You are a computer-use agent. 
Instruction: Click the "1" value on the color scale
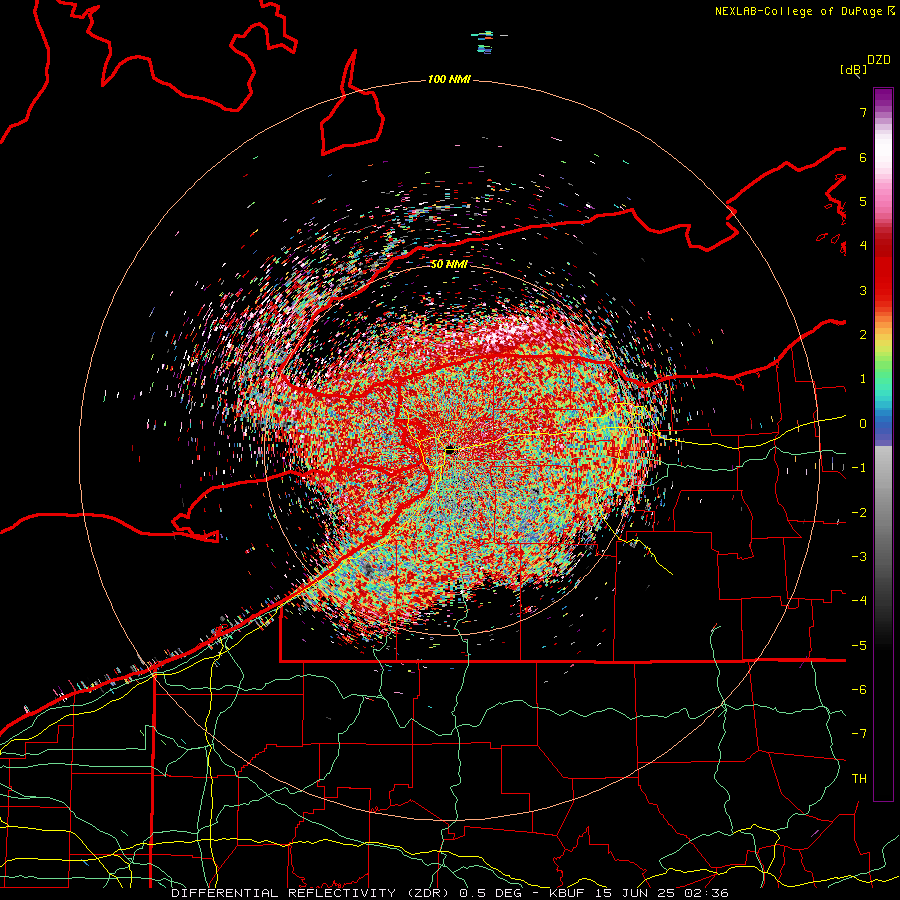[x=863, y=379]
